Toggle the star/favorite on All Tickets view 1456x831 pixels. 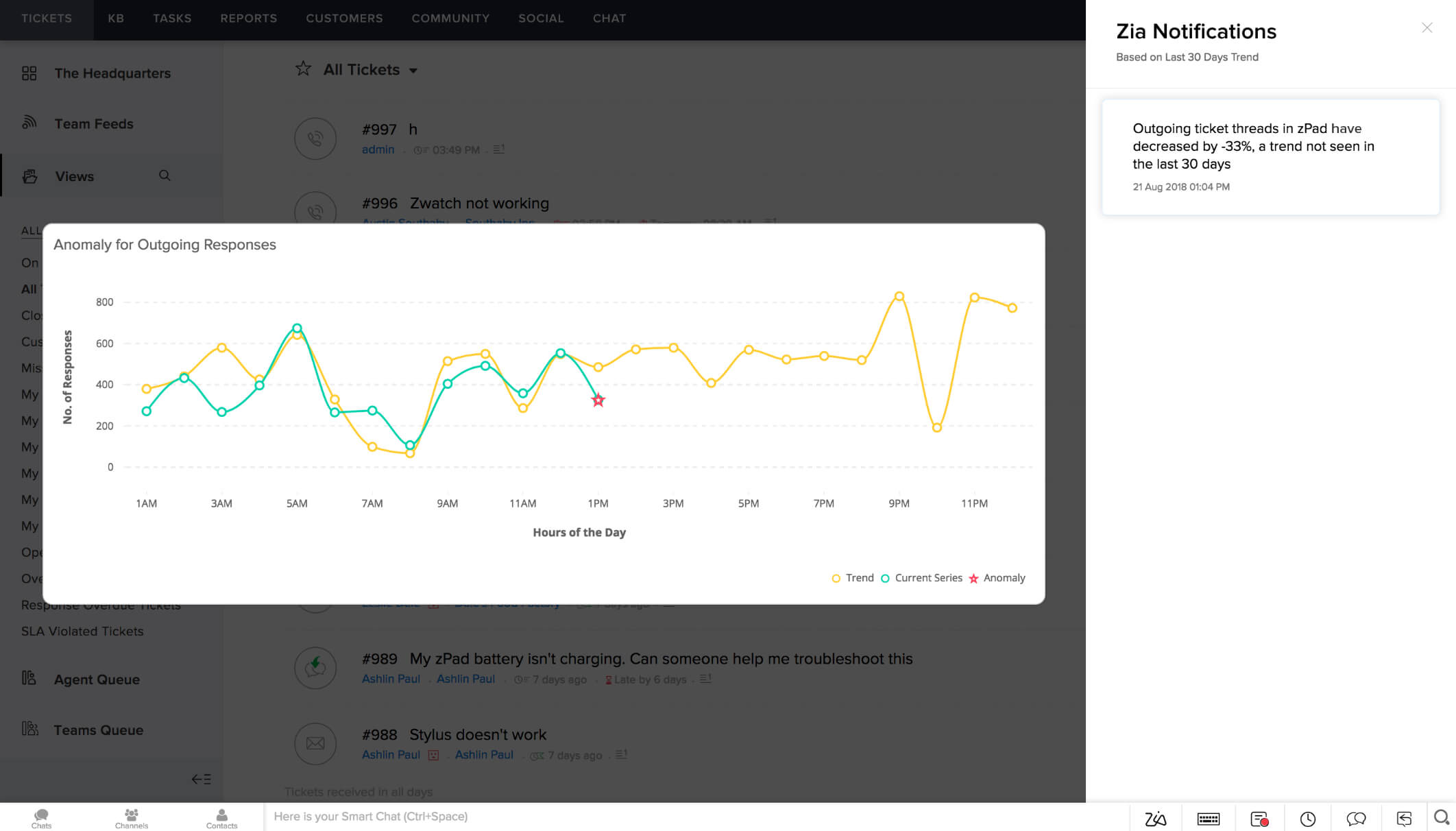click(x=303, y=69)
